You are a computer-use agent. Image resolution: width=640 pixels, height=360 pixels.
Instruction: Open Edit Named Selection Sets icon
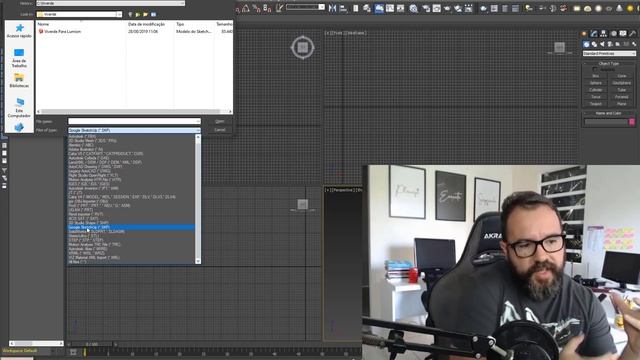pos(279,8)
